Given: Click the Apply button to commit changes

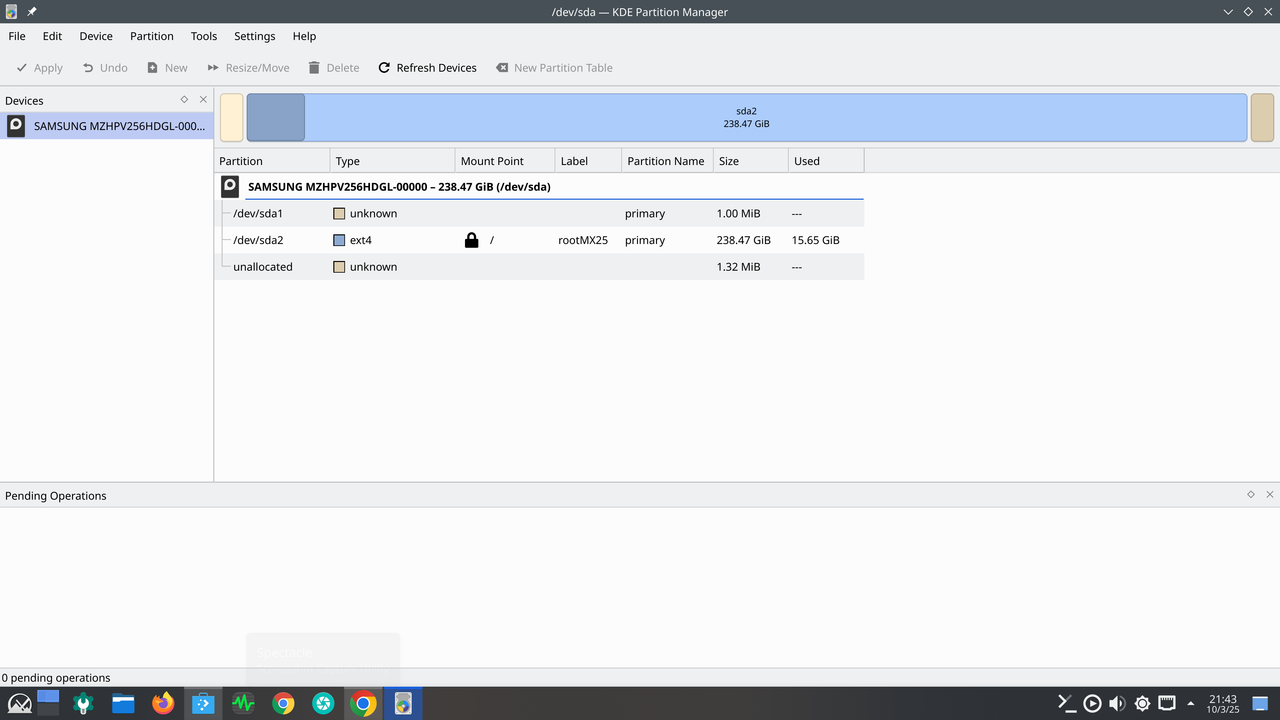Looking at the screenshot, I should click(38, 67).
